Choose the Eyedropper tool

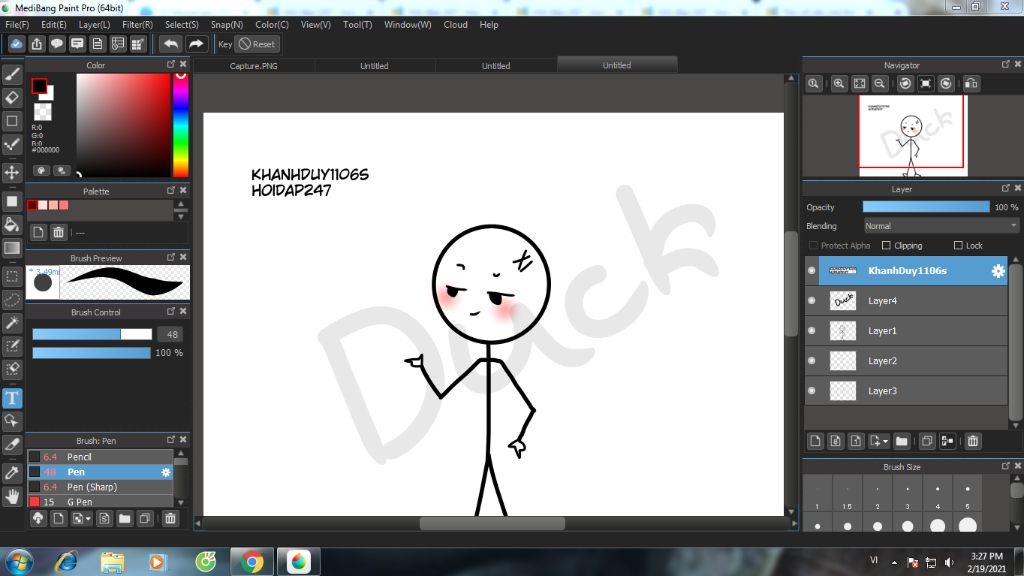pos(12,472)
